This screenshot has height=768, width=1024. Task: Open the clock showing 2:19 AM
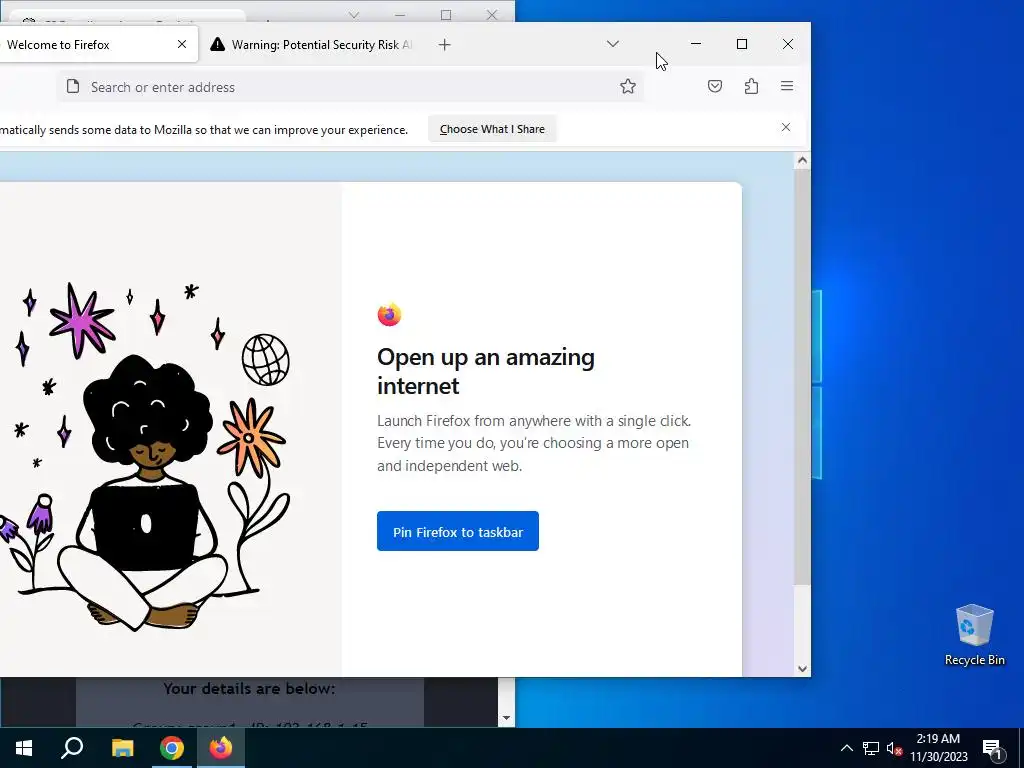point(938,748)
